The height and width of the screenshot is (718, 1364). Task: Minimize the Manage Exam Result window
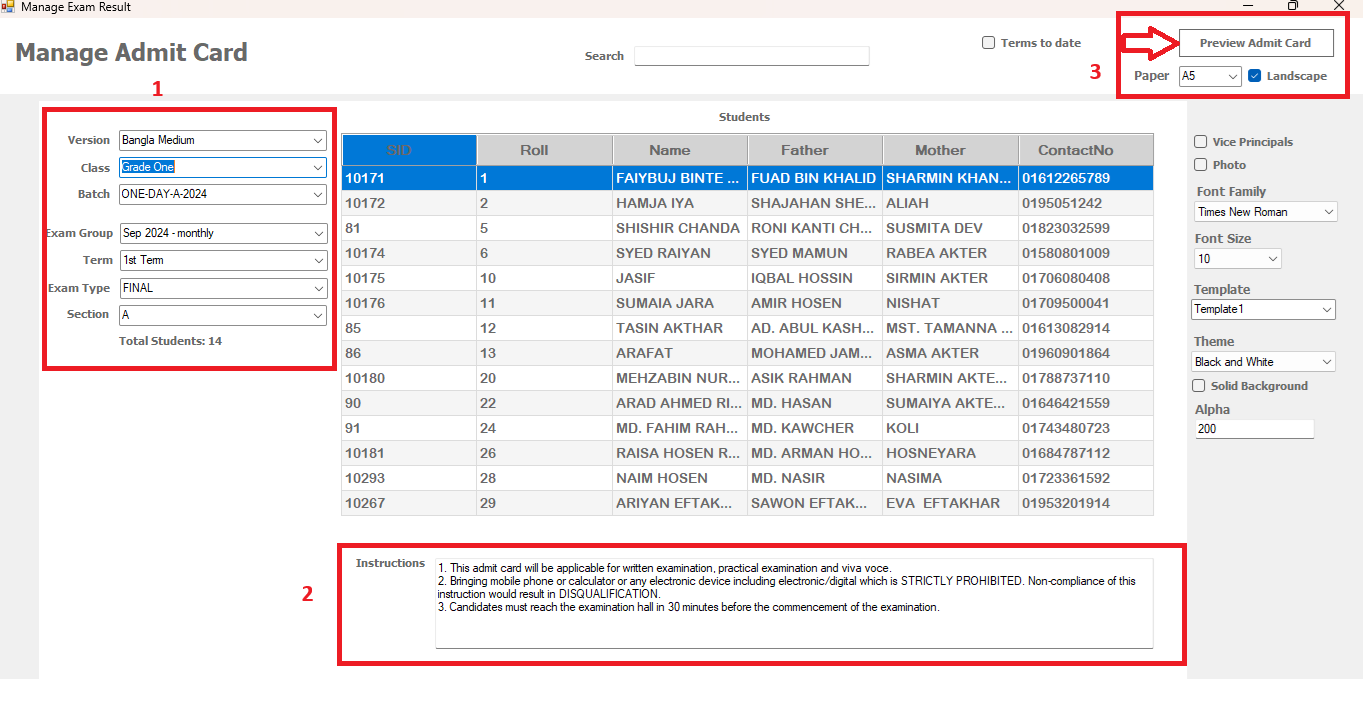1248,6
